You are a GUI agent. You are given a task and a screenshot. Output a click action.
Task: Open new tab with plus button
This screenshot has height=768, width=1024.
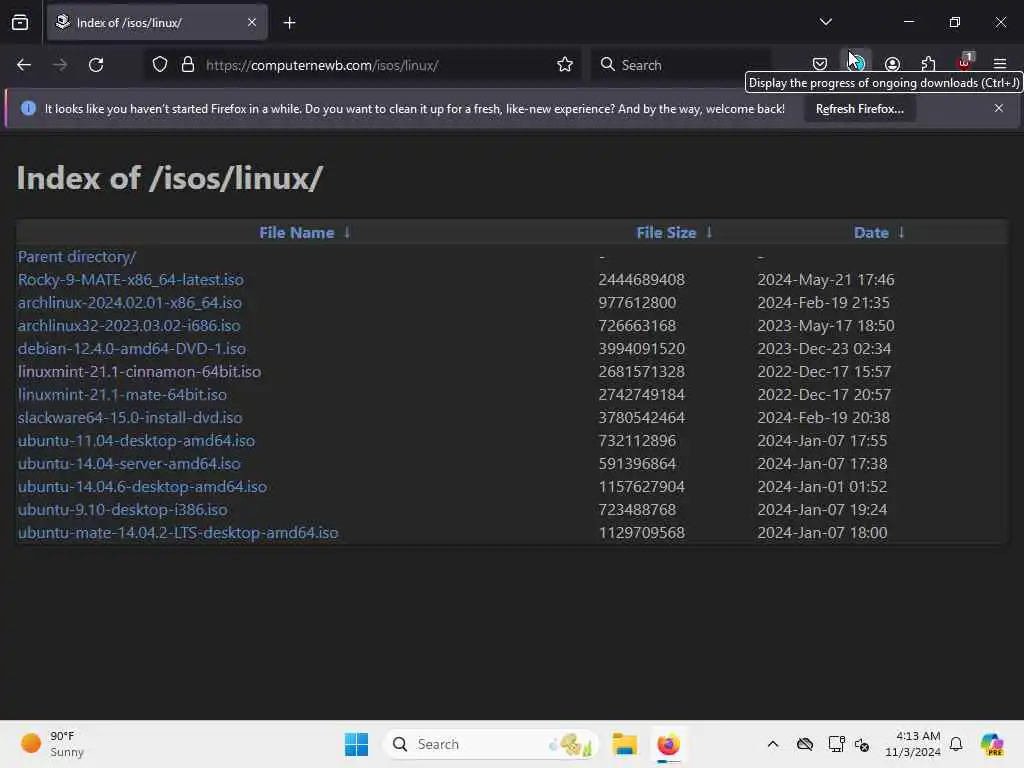pyautogui.click(x=289, y=23)
